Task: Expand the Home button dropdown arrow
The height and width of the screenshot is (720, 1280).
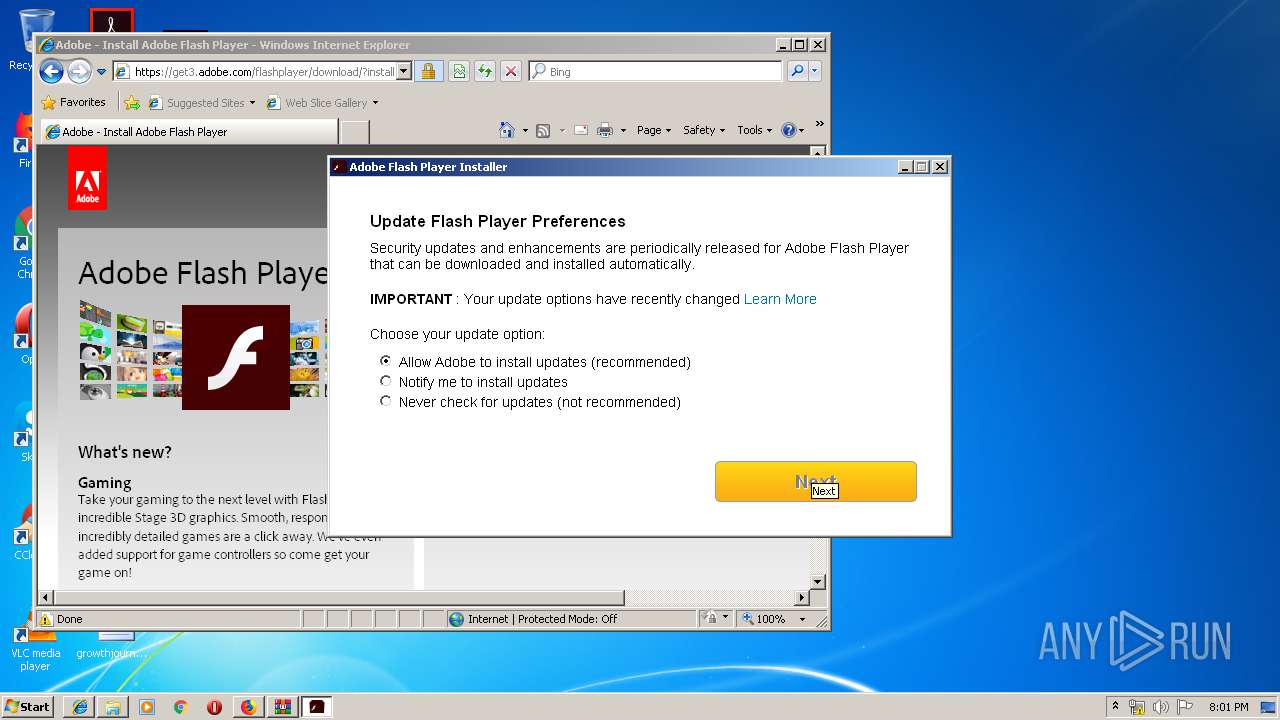Action: (x=525, y=130)
